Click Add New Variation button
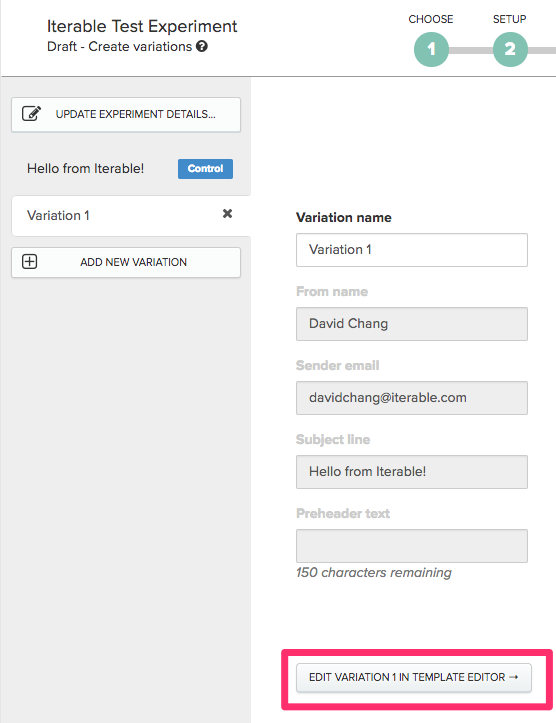556x723 pixels. [126, 262]
